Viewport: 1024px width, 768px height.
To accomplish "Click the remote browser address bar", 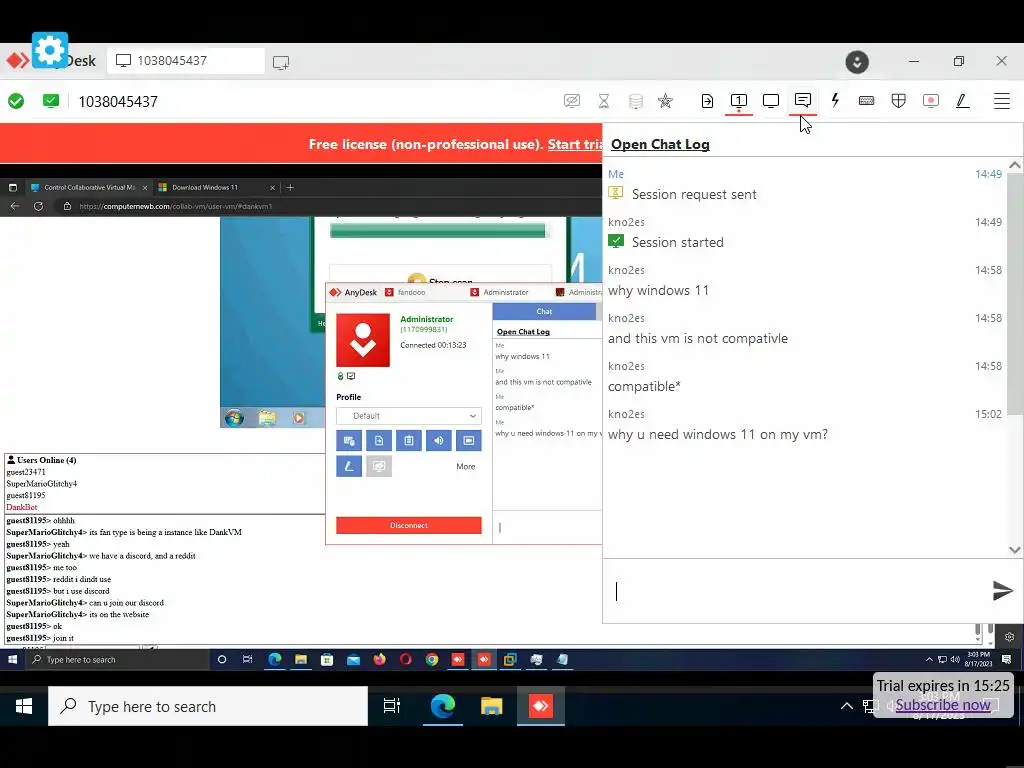I will 327,206.
